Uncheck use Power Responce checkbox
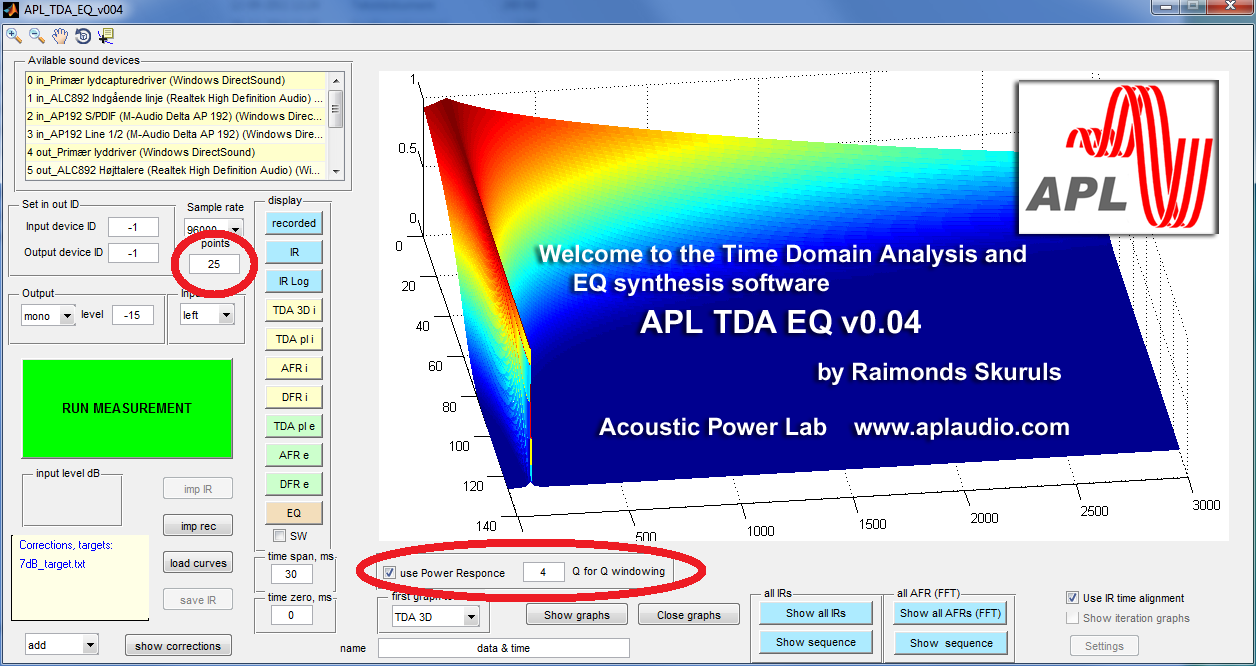The height and width of the screenshot is (666, 1256). point(389,573)
